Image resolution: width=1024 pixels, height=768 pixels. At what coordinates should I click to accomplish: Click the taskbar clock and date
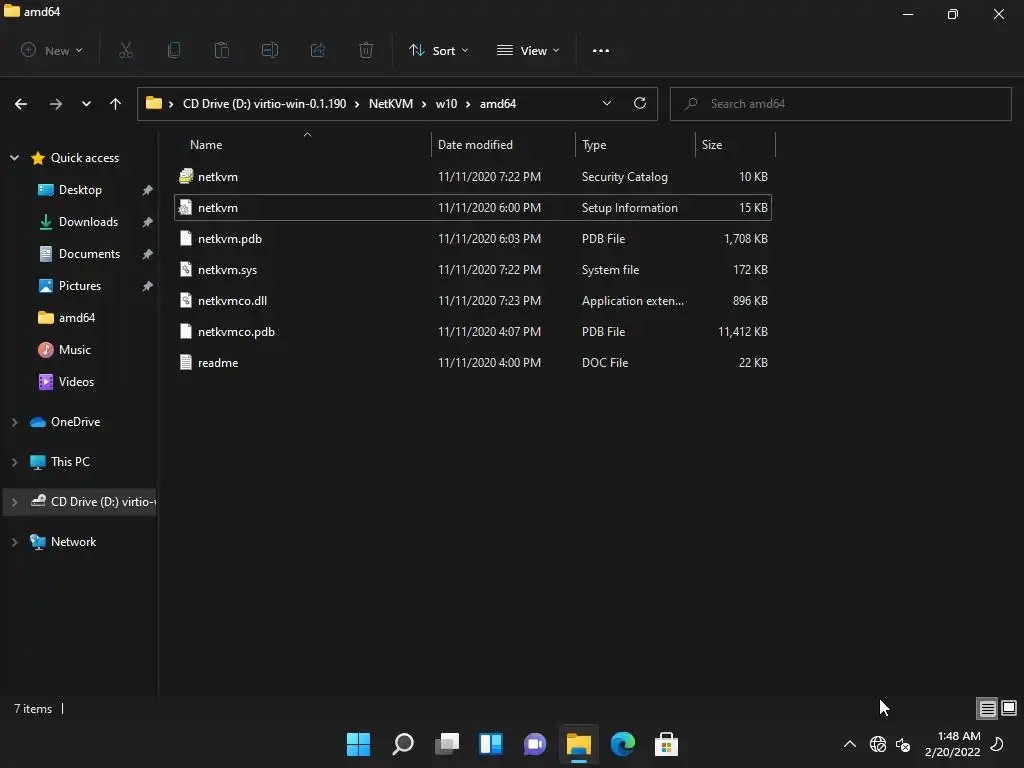coord(953,744)
